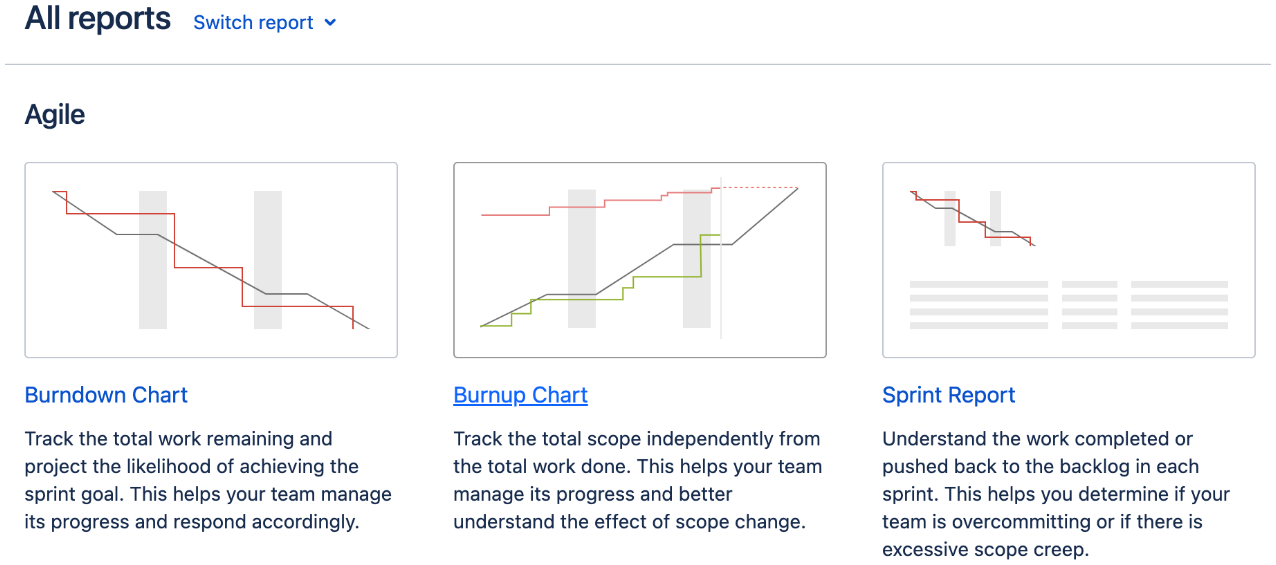1276x565 pixels.
Task: Open the Burndown Chart preview thumbnail
Action: click(211, 260)
